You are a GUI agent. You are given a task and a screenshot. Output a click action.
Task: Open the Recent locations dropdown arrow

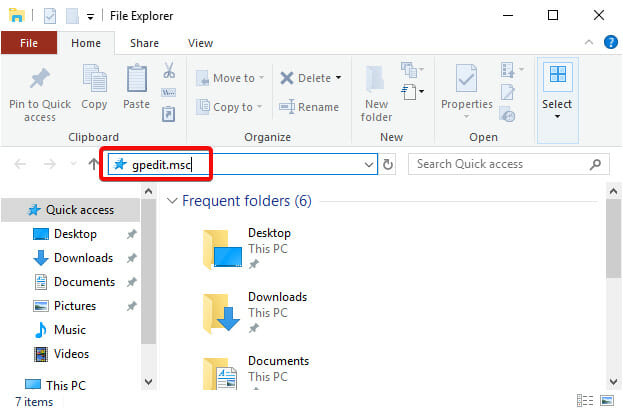[x=73, y=163]
